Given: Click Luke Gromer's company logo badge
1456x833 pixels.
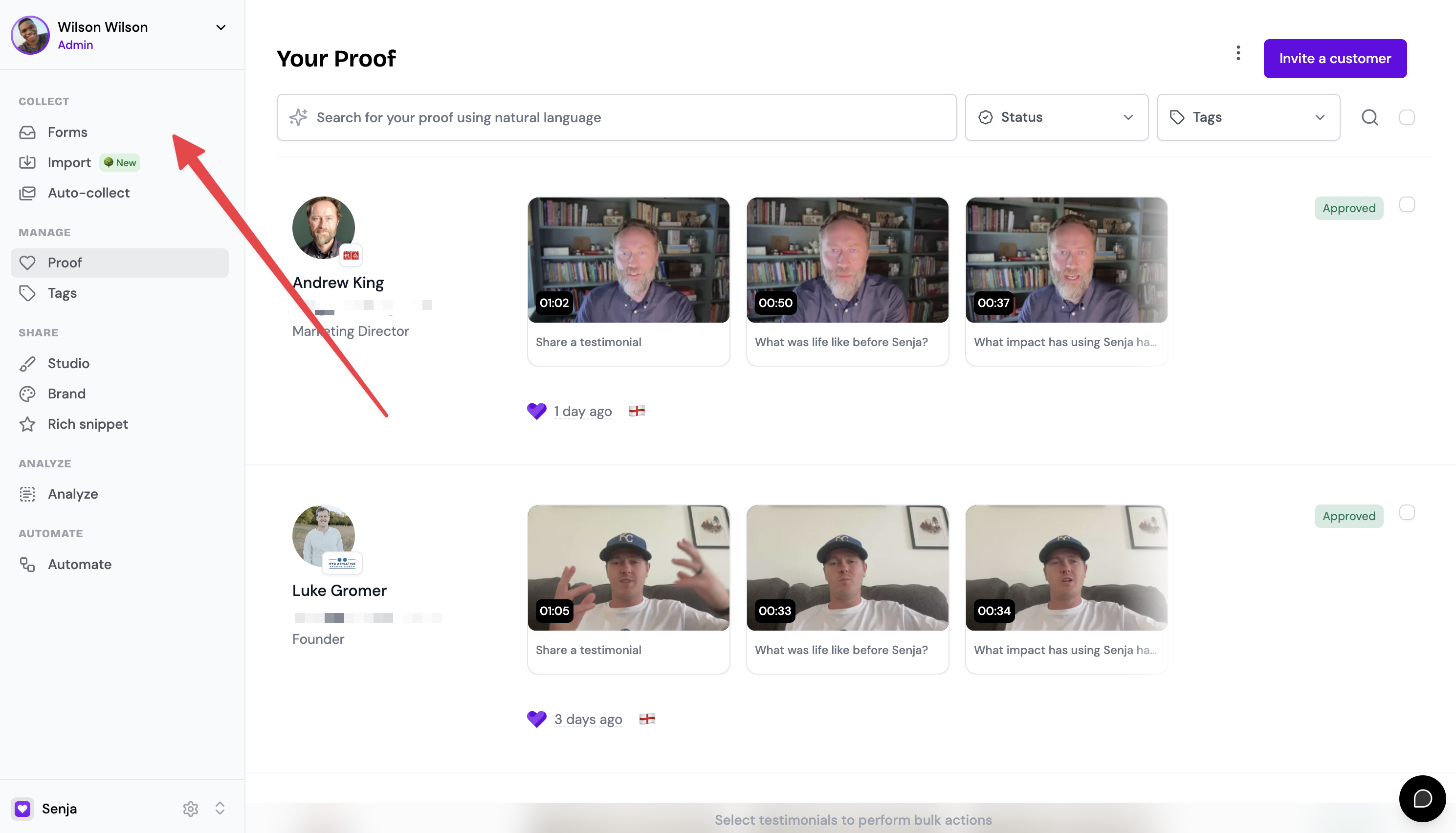Looking at the screenshot, I should (x=342, y=563).
